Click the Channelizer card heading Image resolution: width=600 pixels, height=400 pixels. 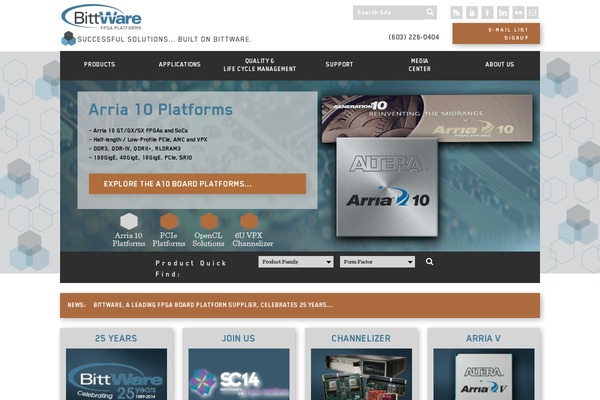click(x=361, y=338)
